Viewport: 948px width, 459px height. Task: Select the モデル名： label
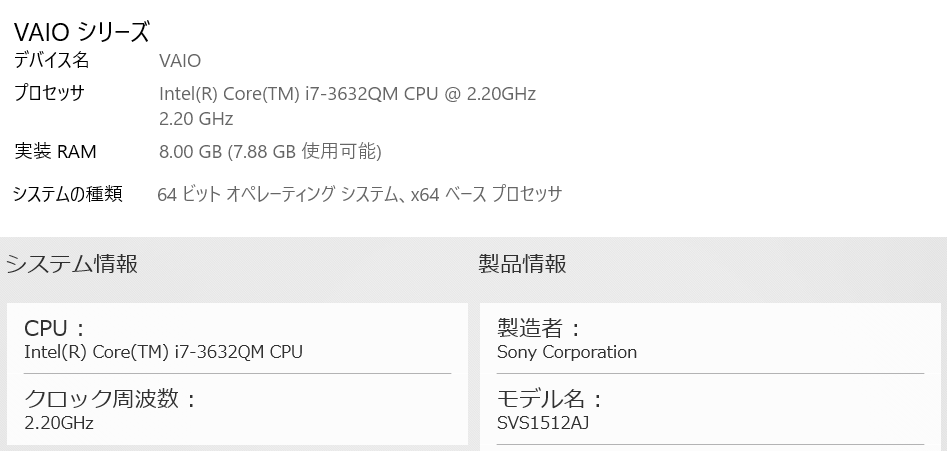tap(550, 399)
